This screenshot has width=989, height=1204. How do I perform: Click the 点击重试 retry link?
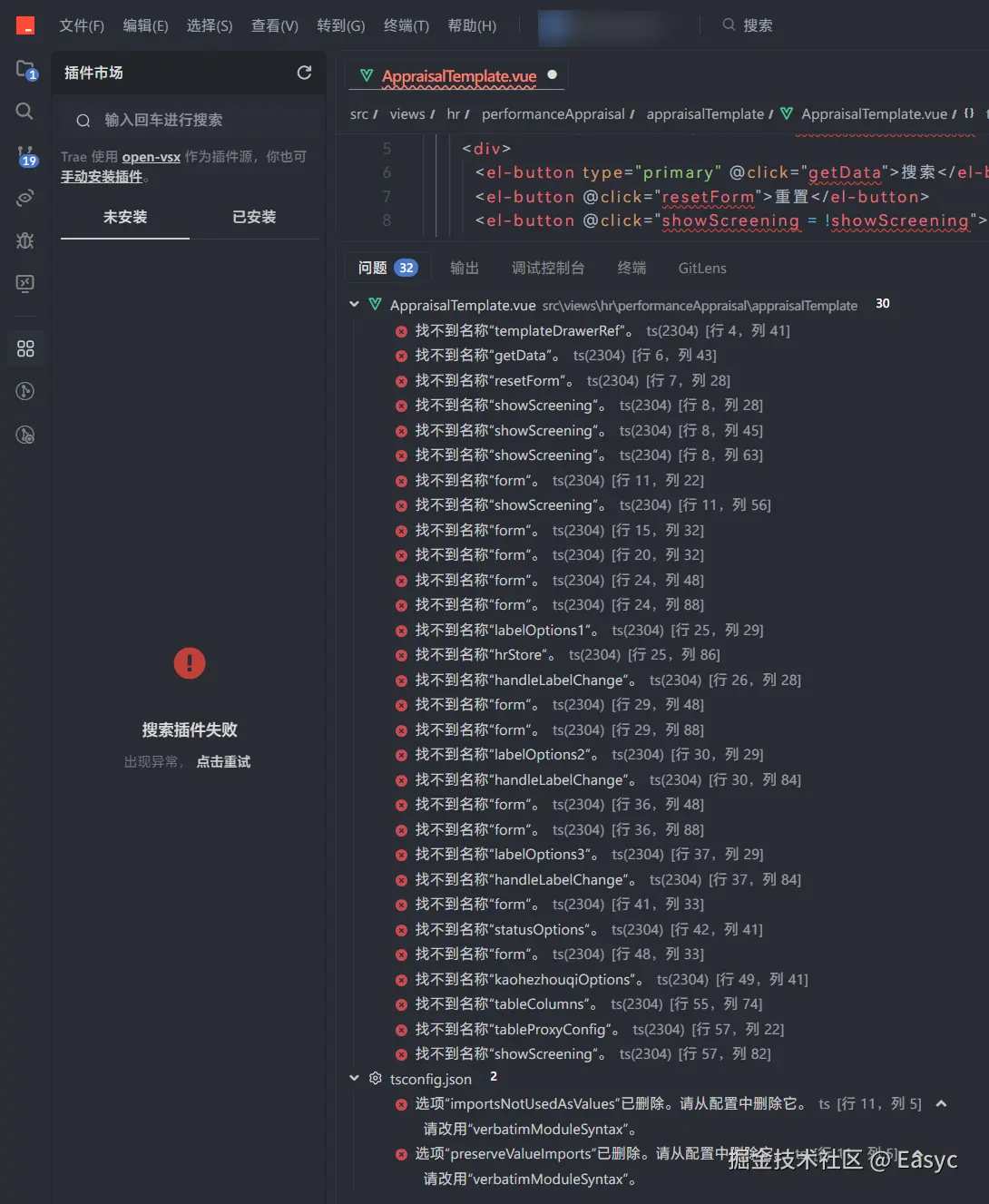coord(223,761)
